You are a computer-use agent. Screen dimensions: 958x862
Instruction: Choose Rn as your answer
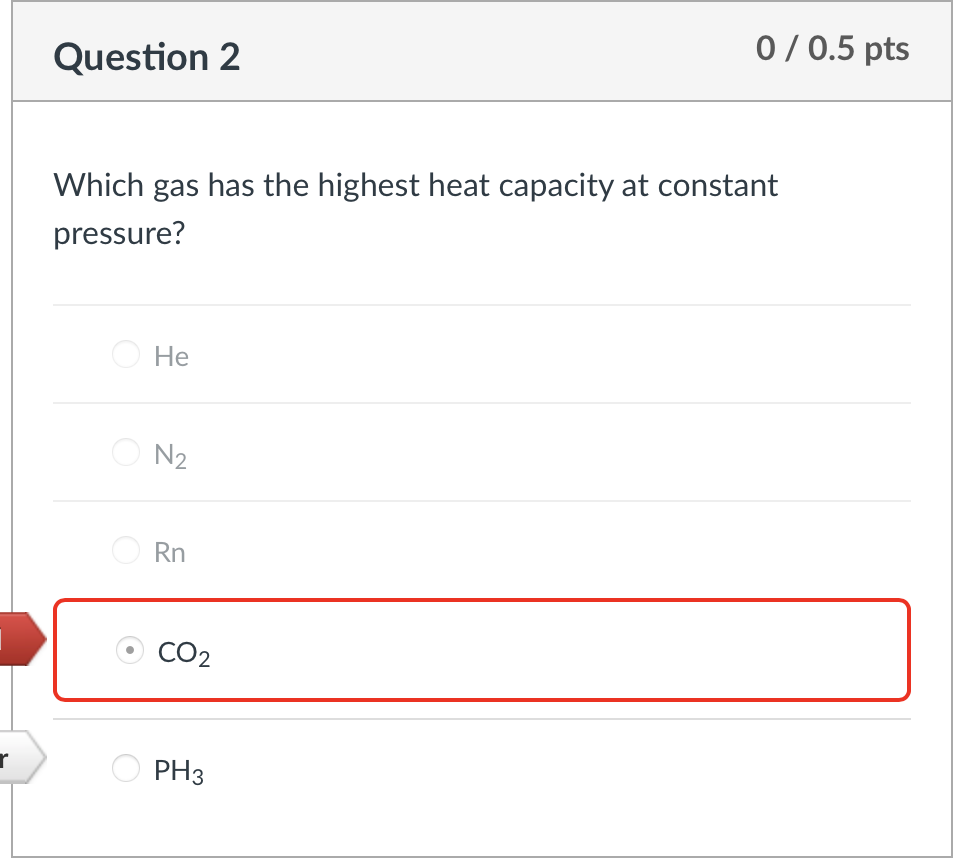pos(126,550)
